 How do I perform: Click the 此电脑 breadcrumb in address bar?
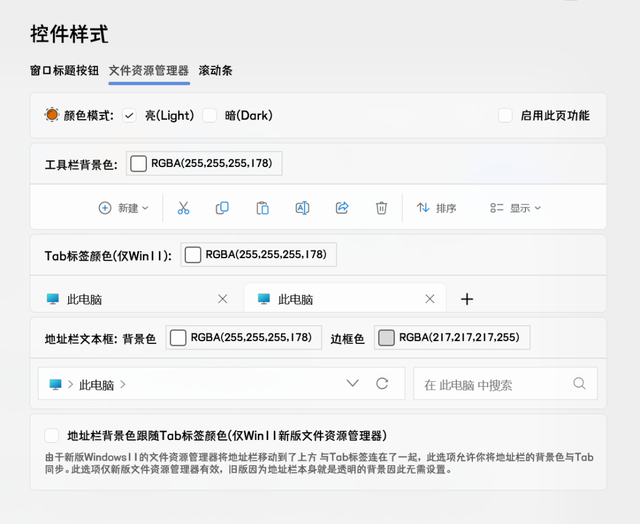pyautogui.click(x=96, y=385)
